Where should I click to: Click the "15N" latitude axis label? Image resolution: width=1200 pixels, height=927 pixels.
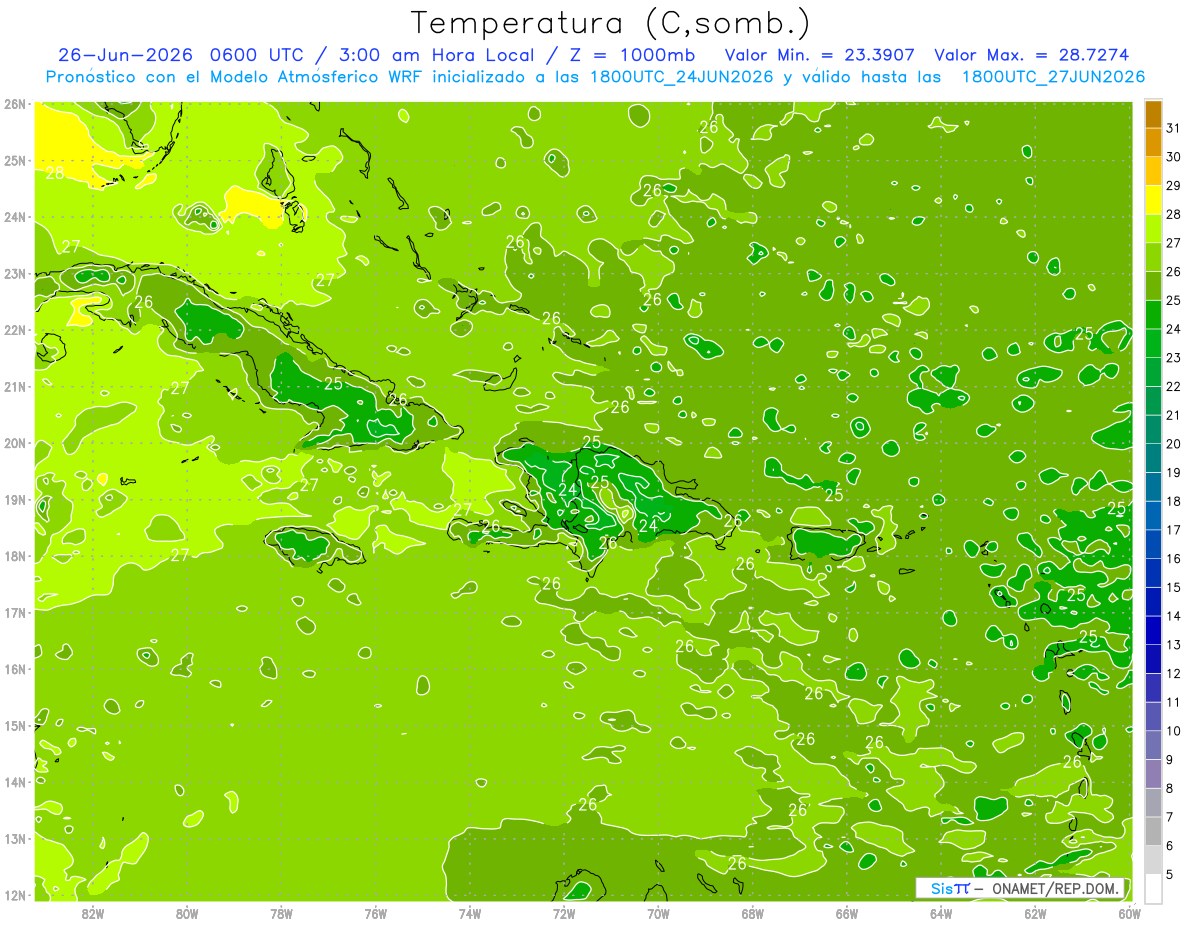[14, 725]
